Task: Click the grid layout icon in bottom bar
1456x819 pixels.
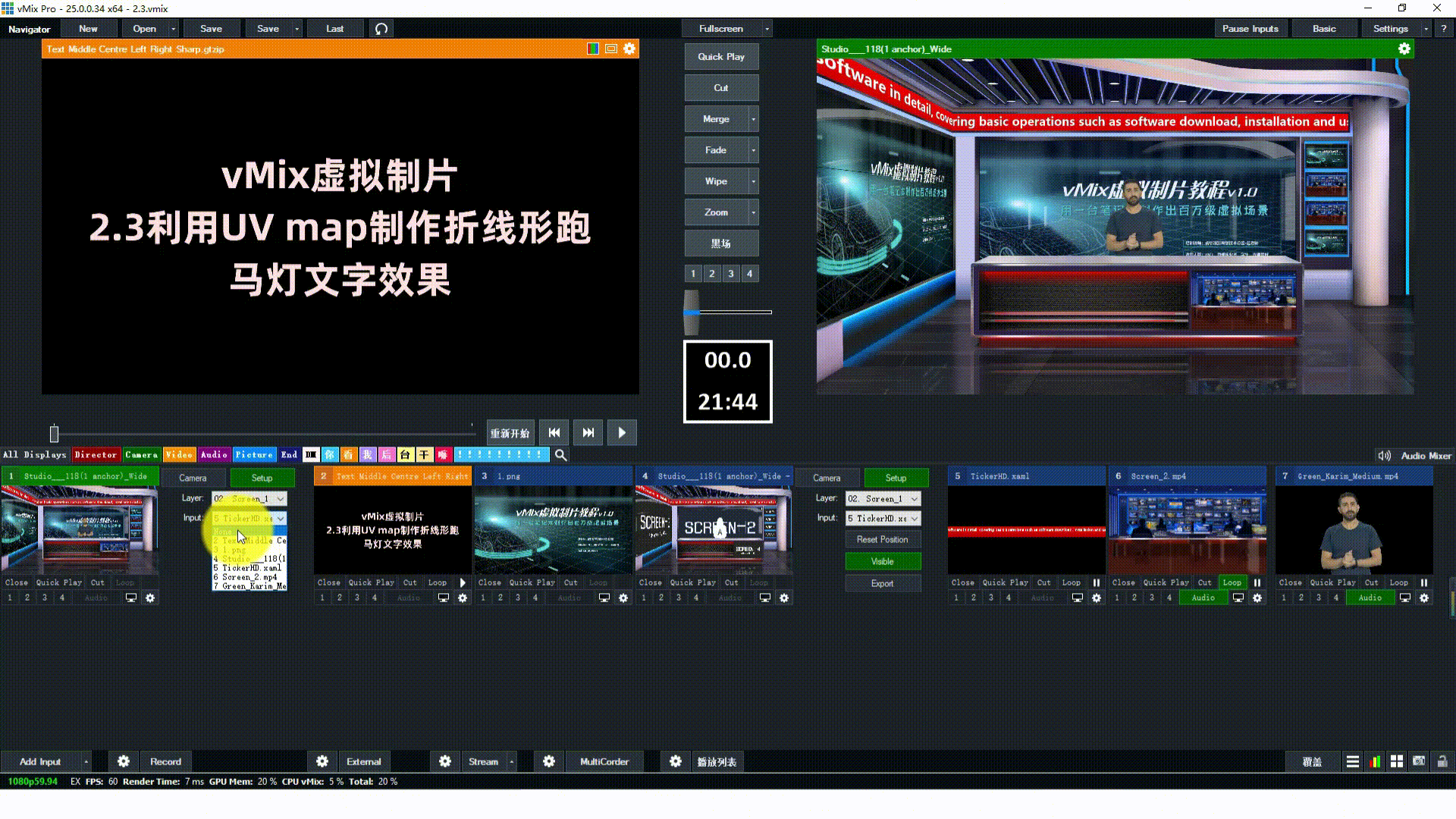Action: point(1397,761)
